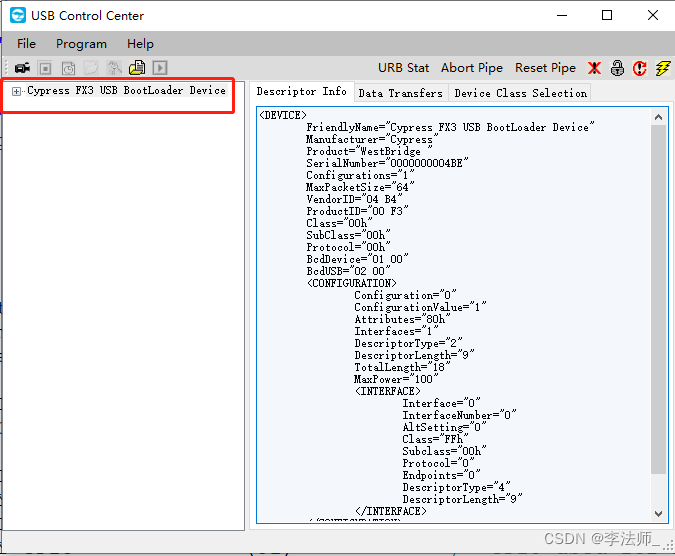
Task: Click the SerialNumber="0000000004BE" line
Action: [x=387, y=164]
